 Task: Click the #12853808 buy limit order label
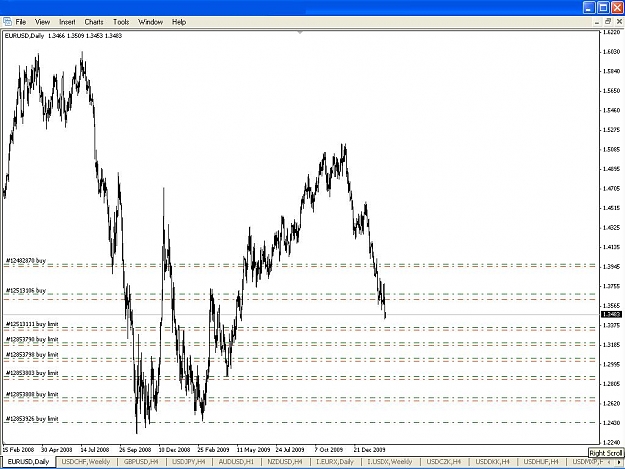[x=32, y=394]
